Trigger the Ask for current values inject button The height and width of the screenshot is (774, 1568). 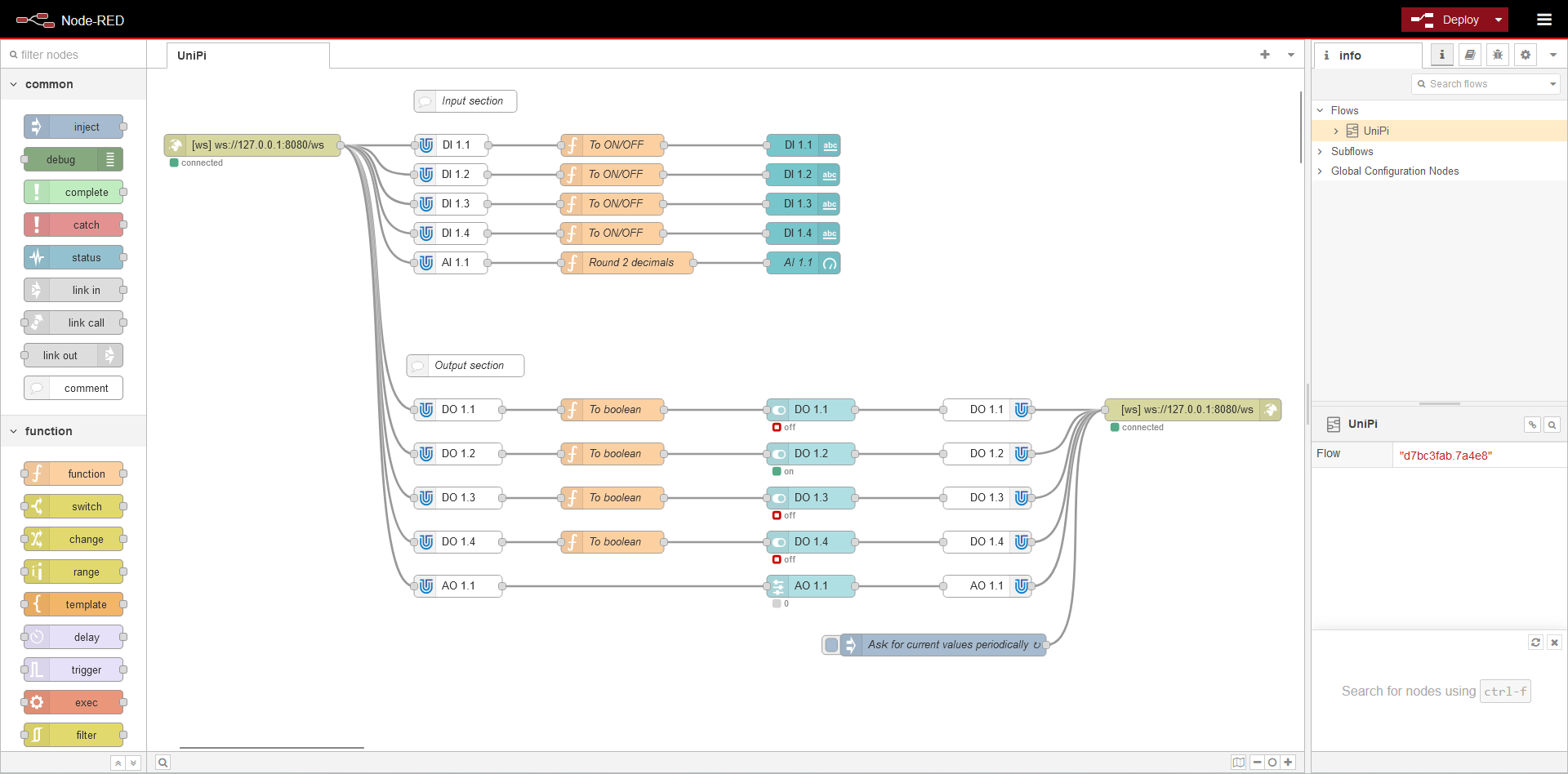tap(831, 645)
